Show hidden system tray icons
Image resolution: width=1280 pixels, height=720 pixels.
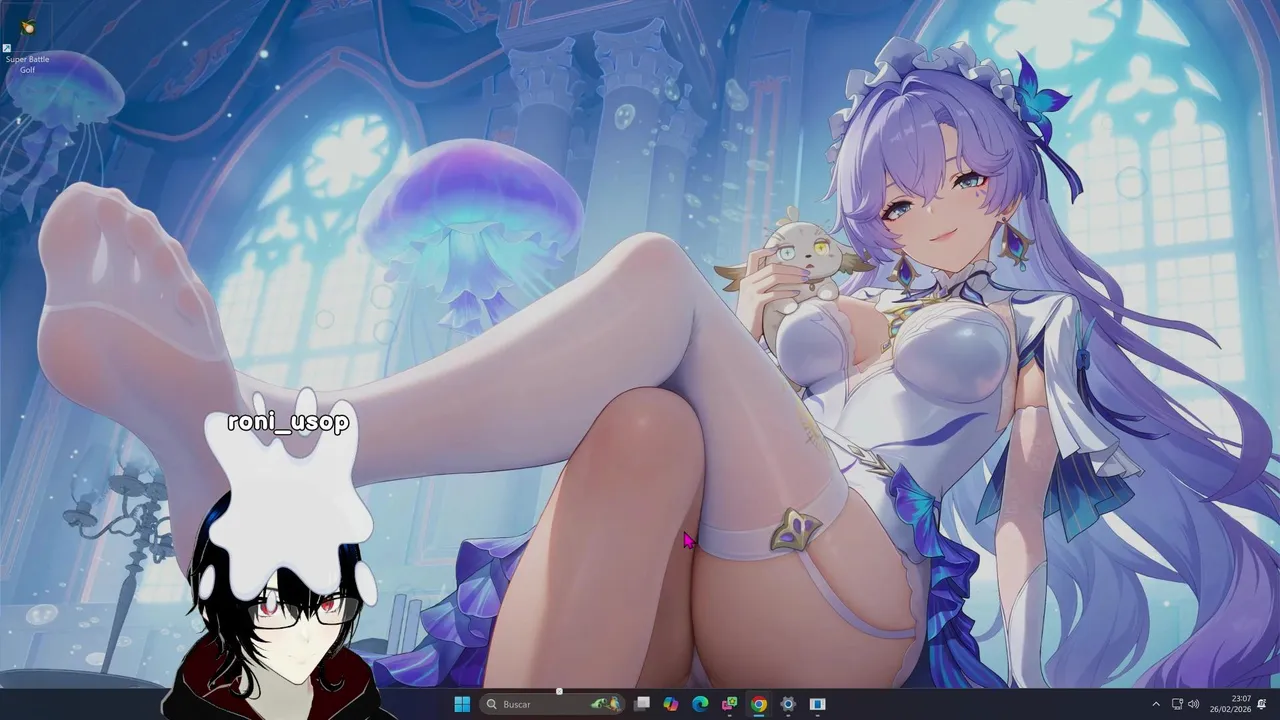1156,704
